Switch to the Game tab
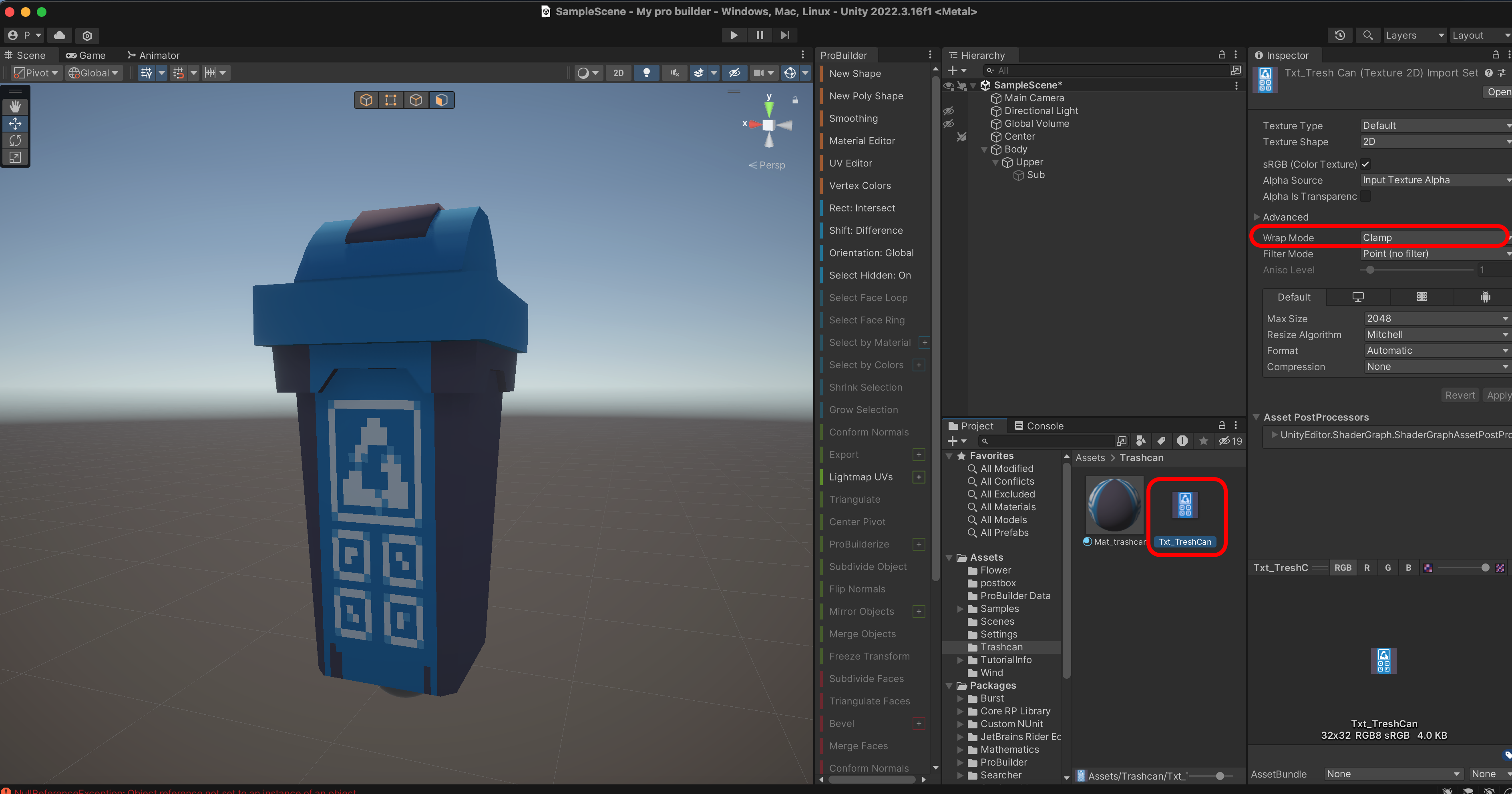 [x=86, y=55]
